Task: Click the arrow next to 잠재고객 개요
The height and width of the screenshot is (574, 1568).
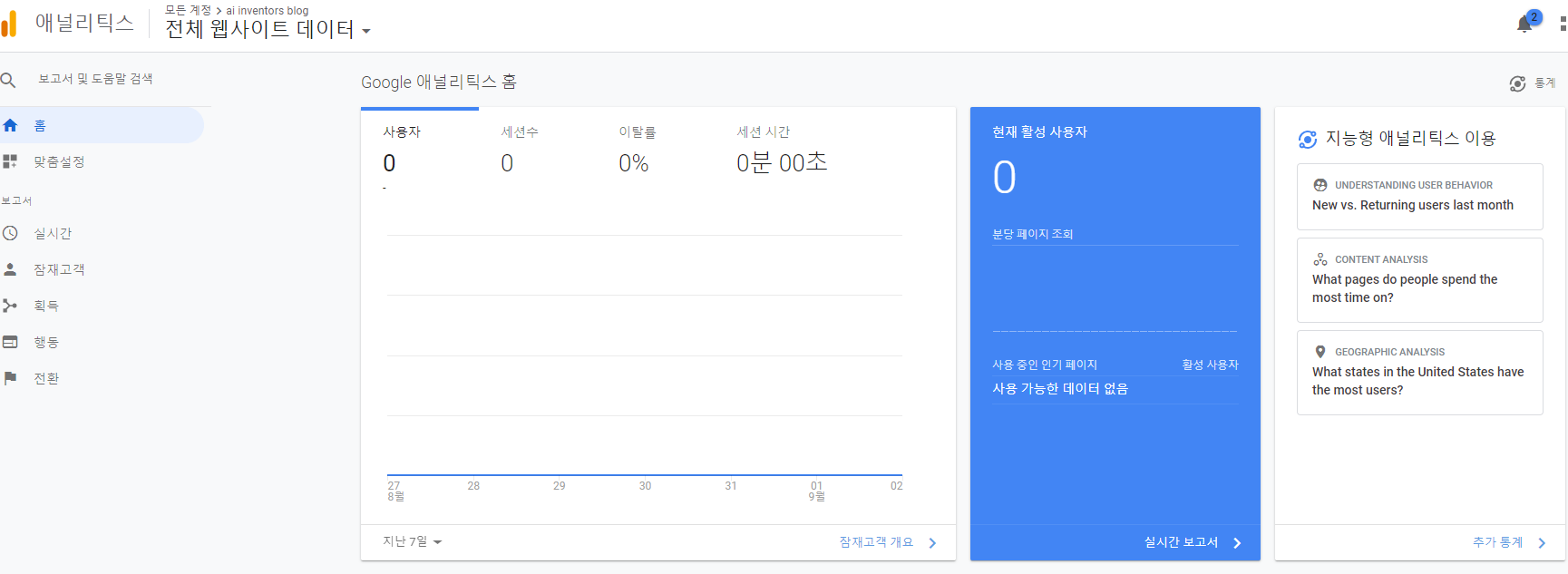Action: click(932, 543)
